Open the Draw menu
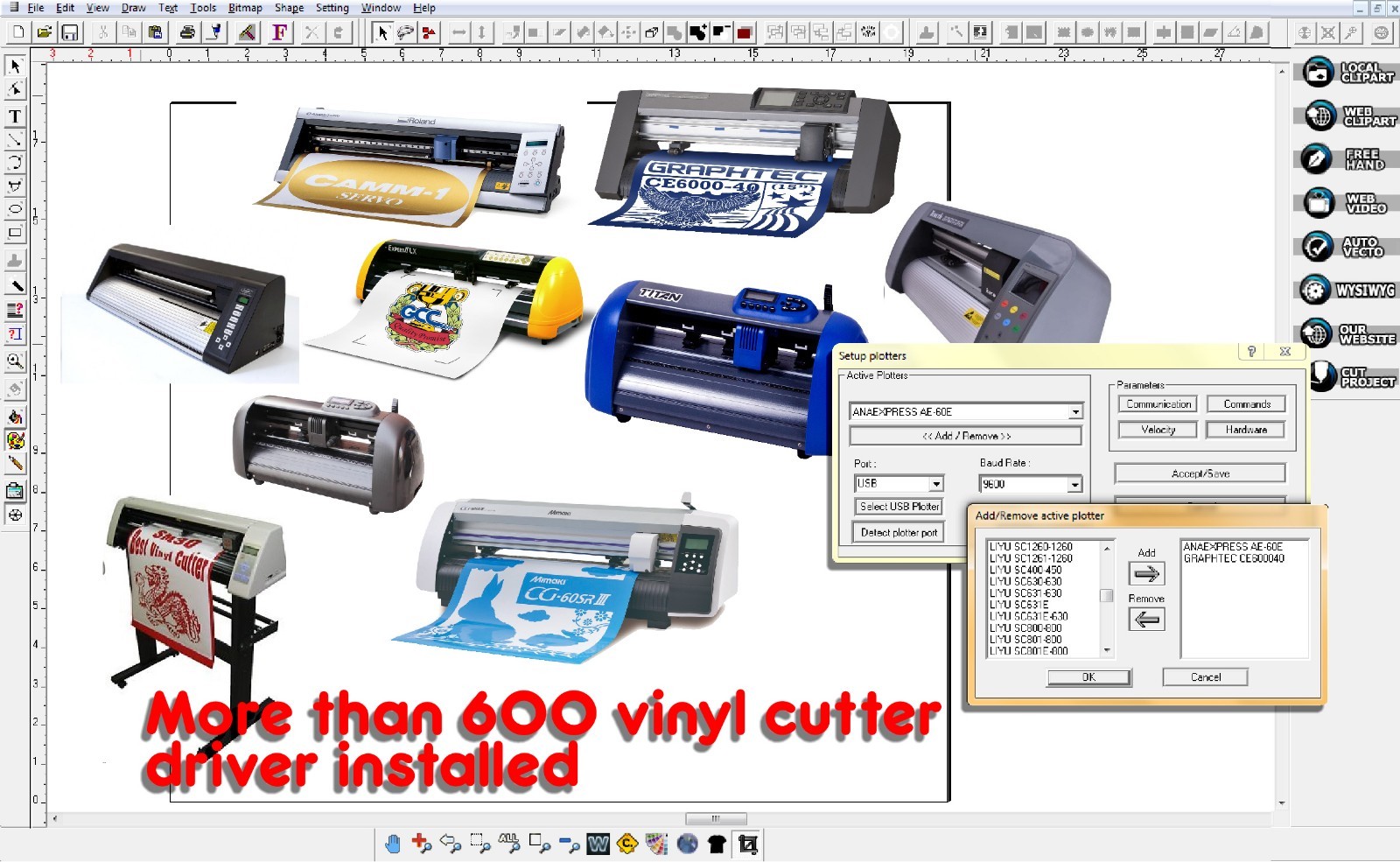The image size is (1400, 862). pos(133,8)
